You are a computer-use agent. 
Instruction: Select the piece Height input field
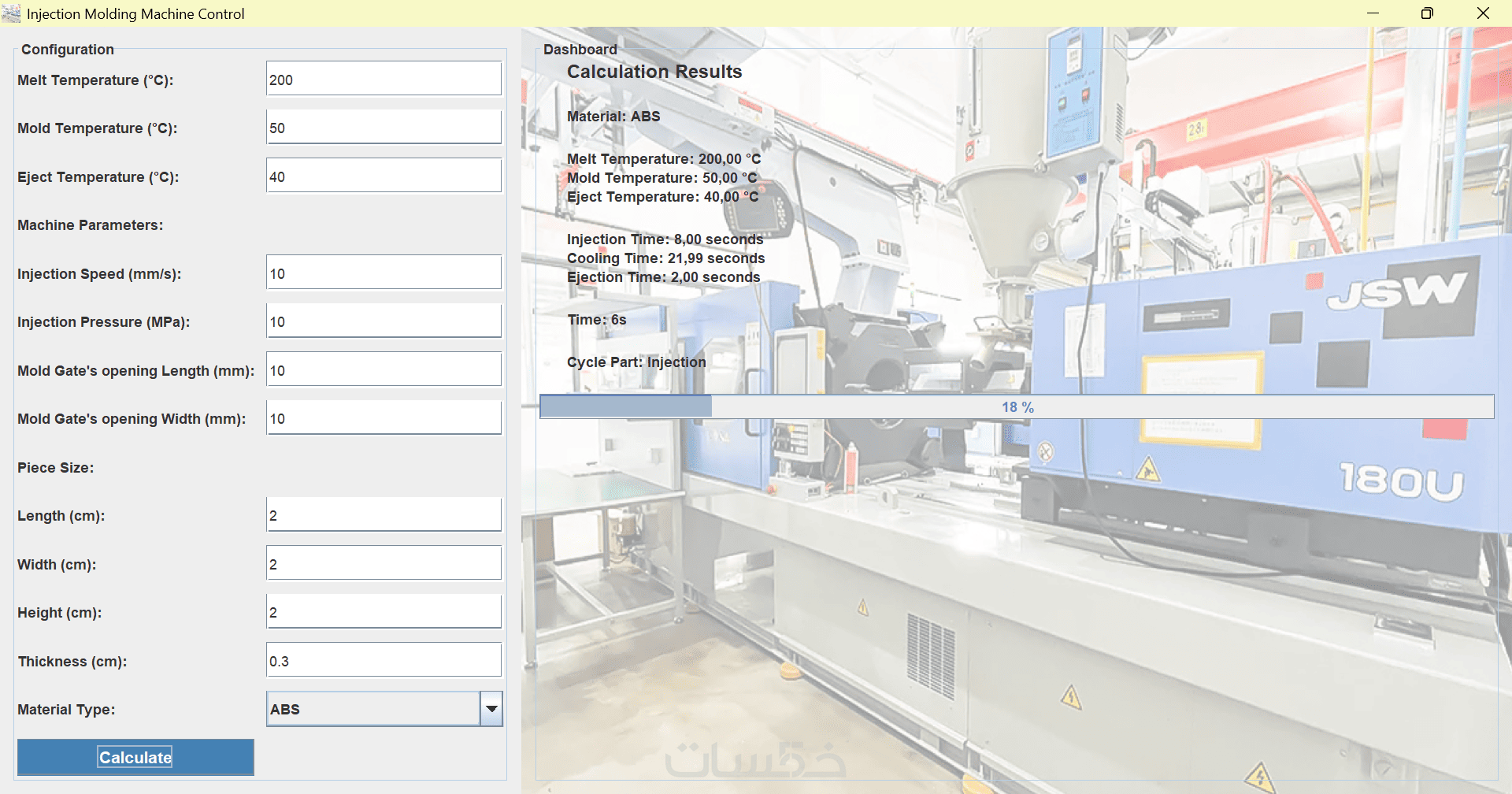point(384,612)
